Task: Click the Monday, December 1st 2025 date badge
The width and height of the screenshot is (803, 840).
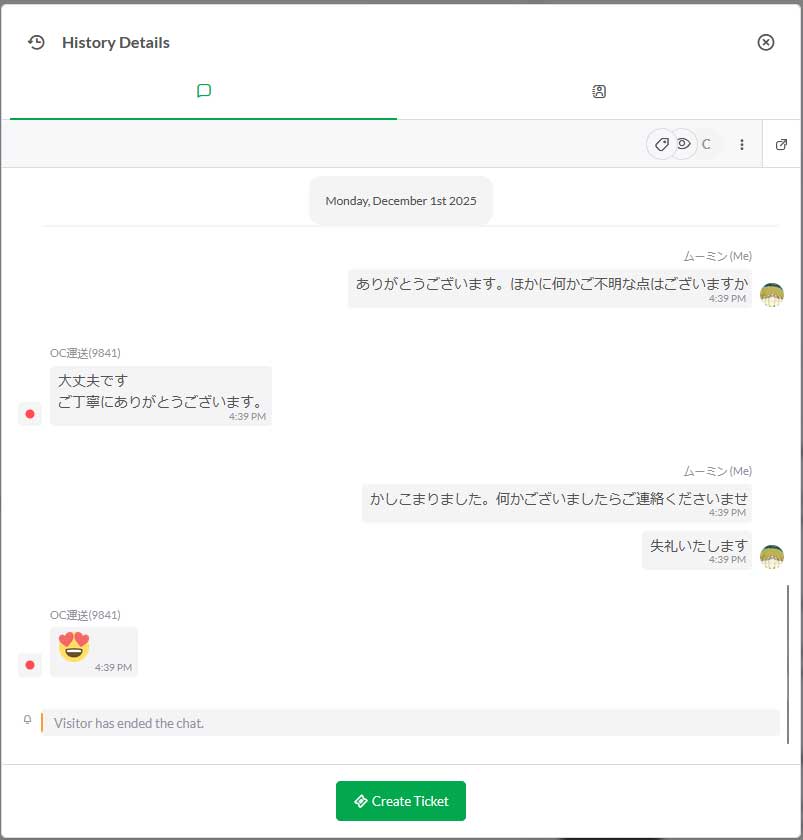Action: pos(400,201)
